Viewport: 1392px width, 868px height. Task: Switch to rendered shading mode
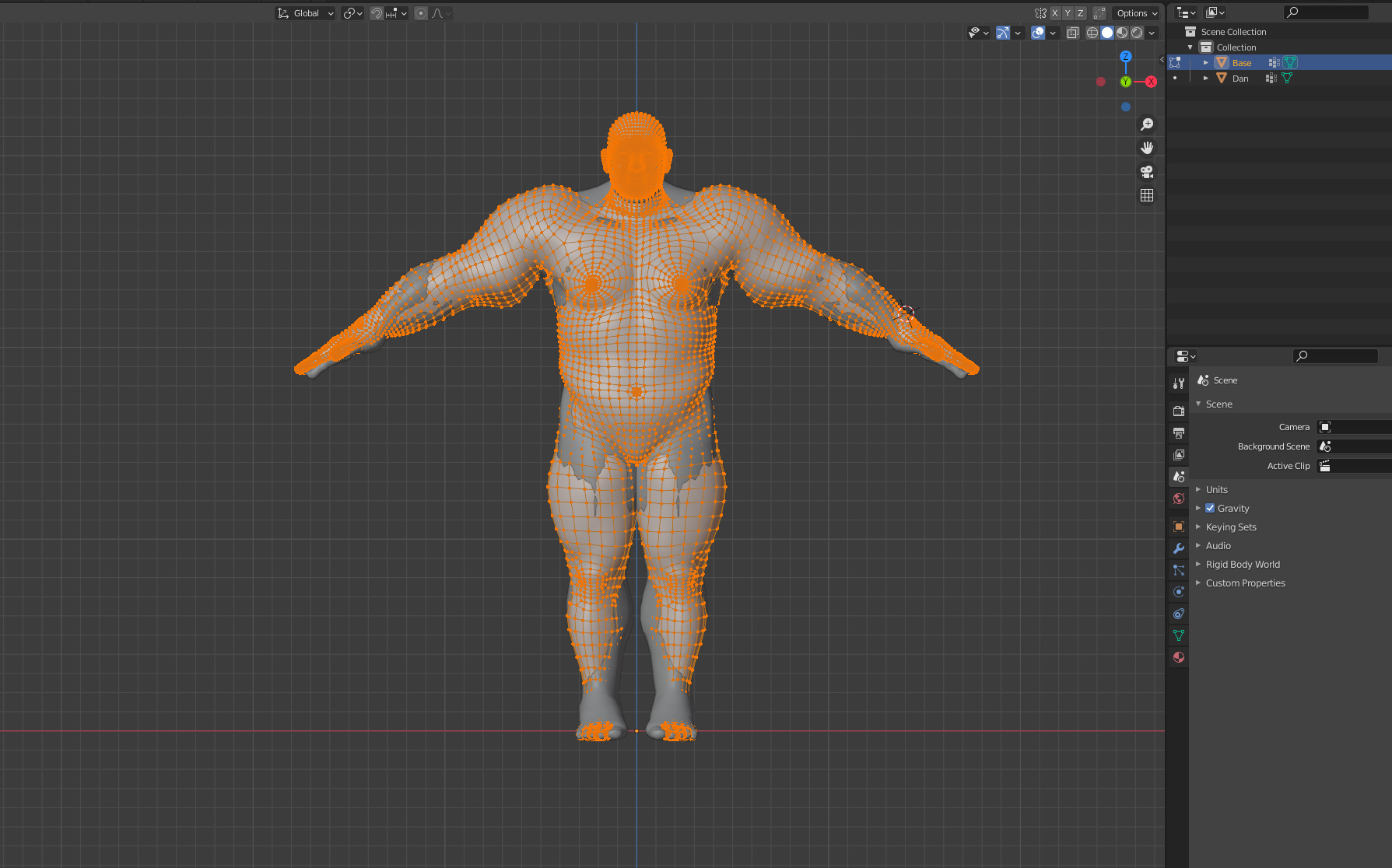pyautogui.click(x=1137, y=33)
